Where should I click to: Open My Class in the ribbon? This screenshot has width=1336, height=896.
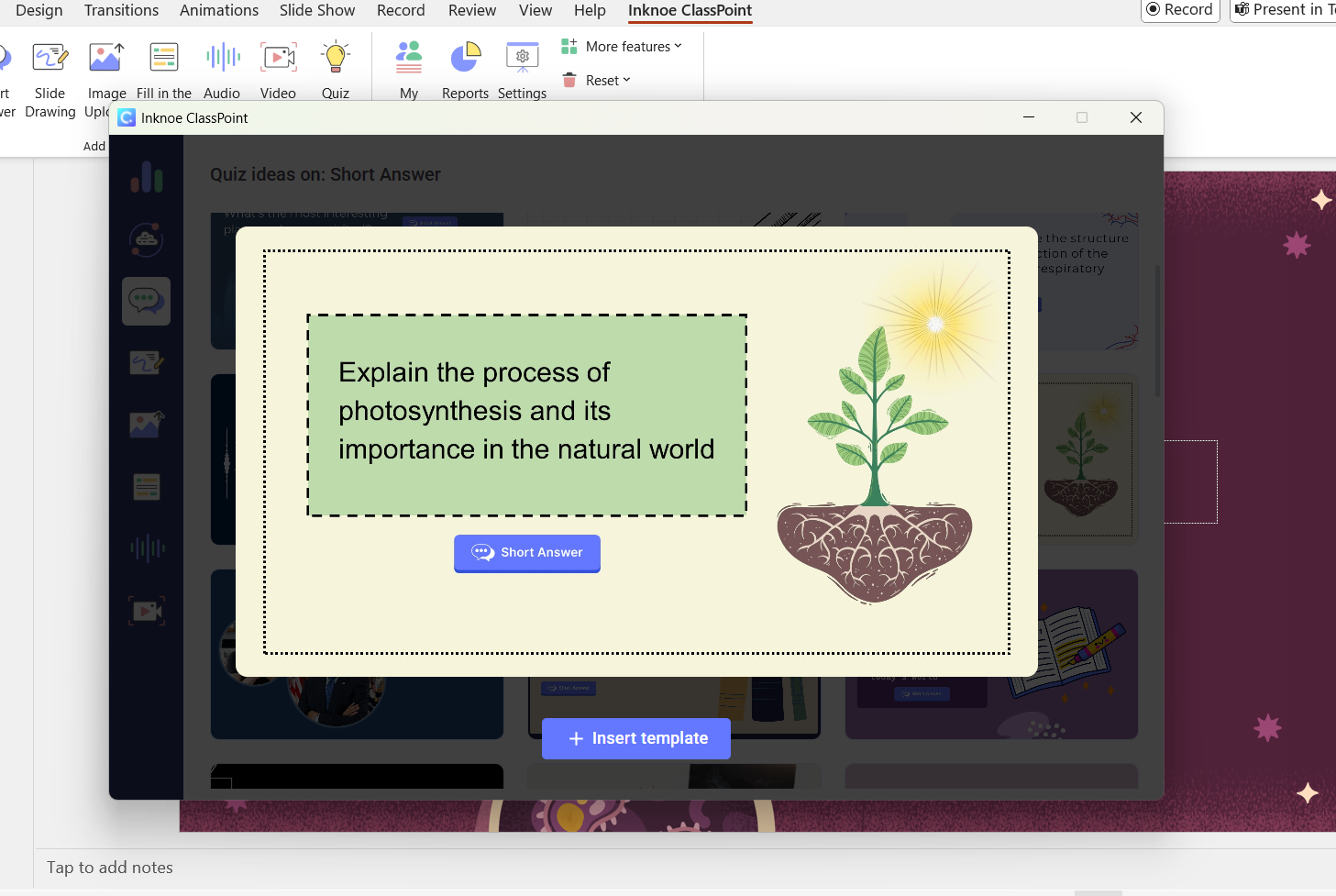point(409,71)
